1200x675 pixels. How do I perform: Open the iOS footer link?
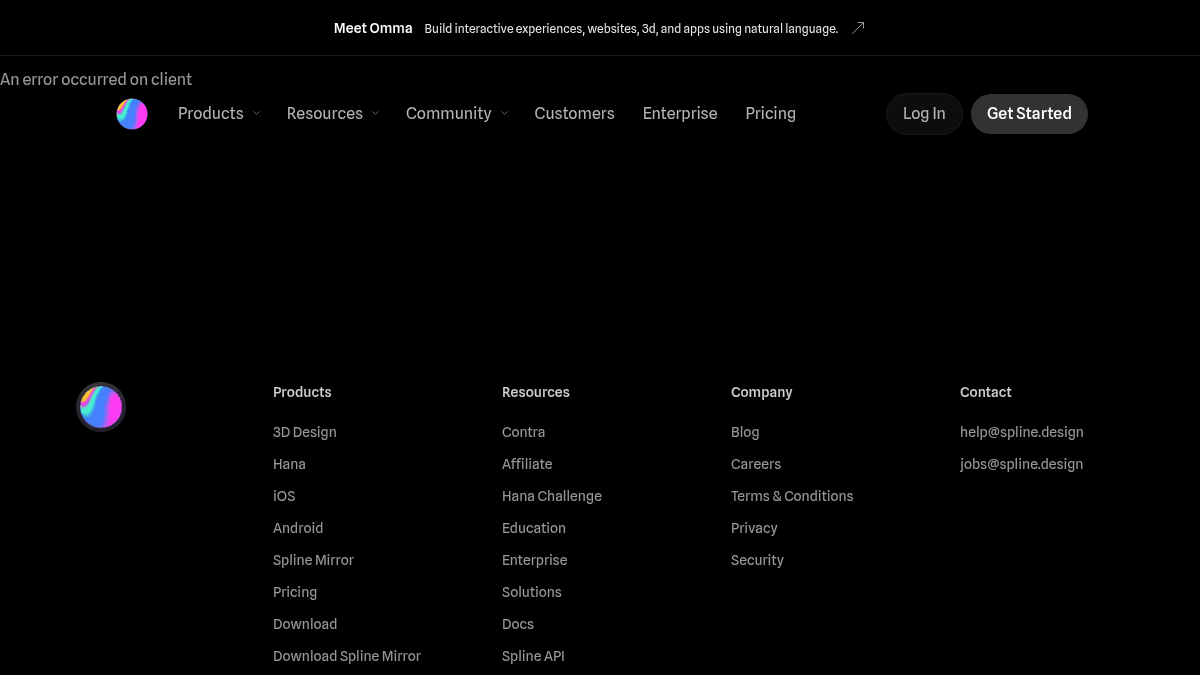pos(284,496)
